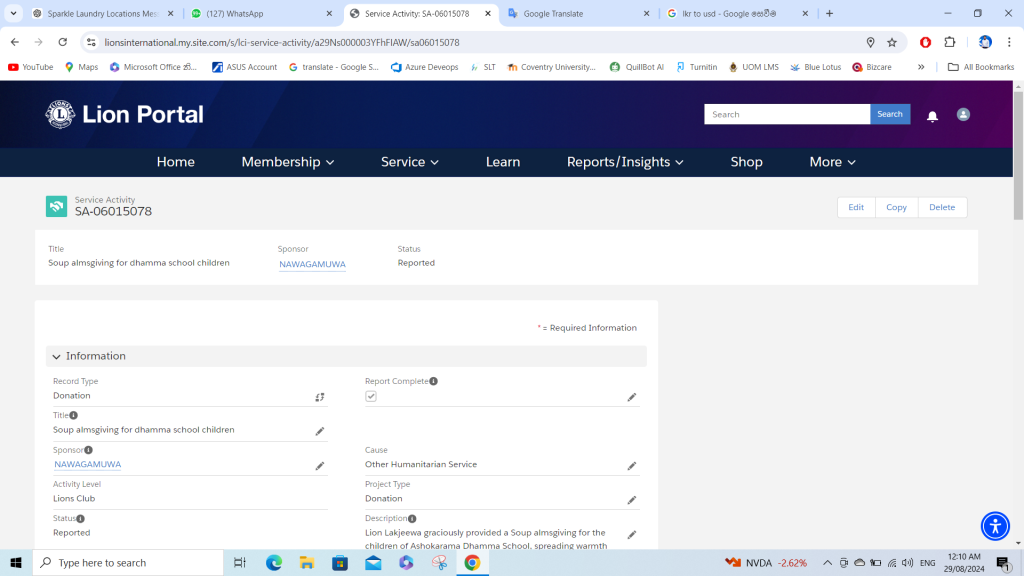
Task: Reload the page
Action: [63, 42]
